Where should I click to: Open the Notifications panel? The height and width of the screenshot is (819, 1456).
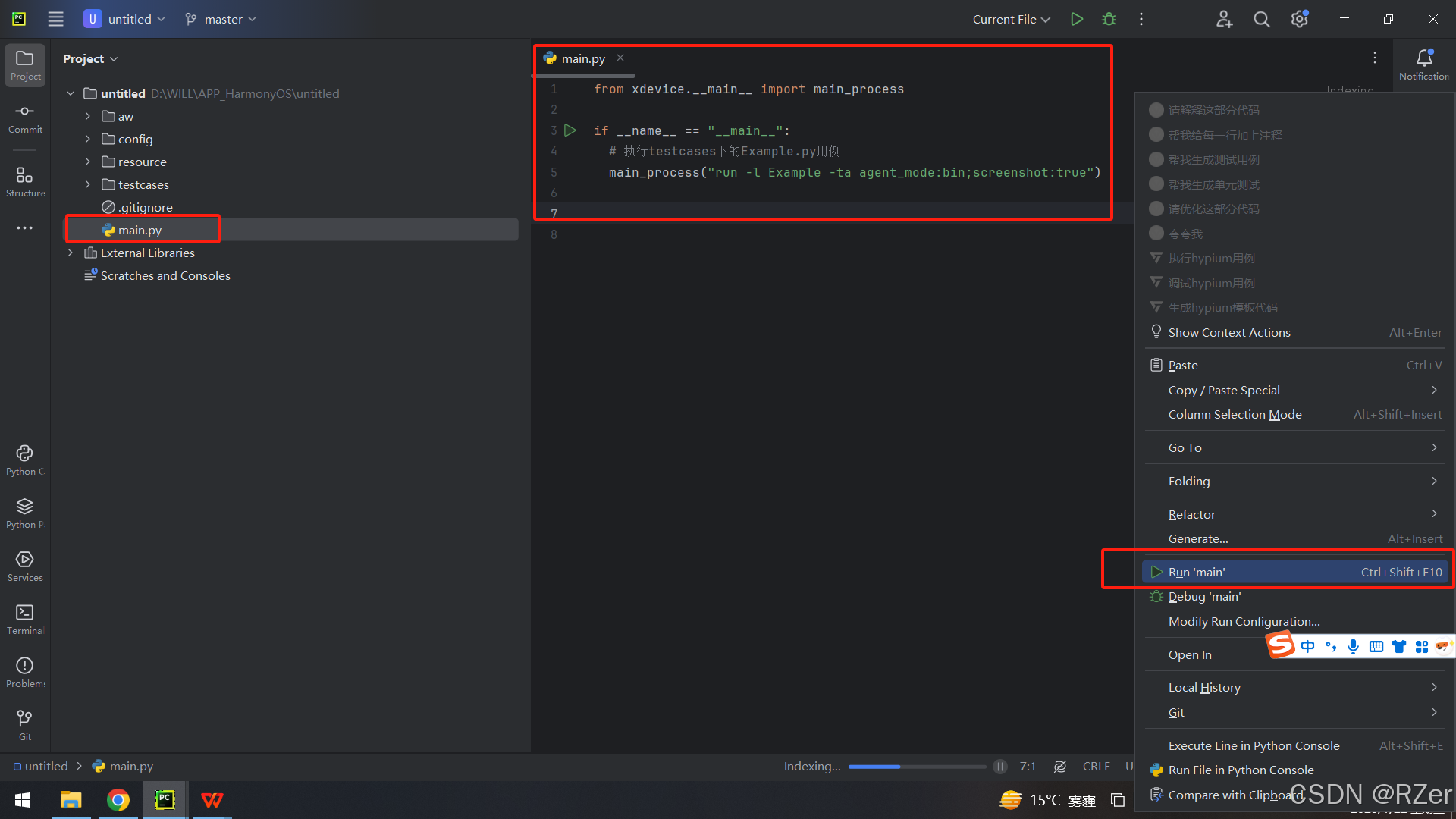pyautogui.click(x=1424, y=64)
